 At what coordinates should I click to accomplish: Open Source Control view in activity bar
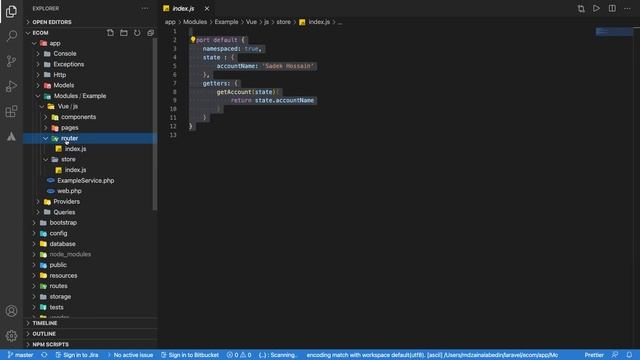coord(11,61)
